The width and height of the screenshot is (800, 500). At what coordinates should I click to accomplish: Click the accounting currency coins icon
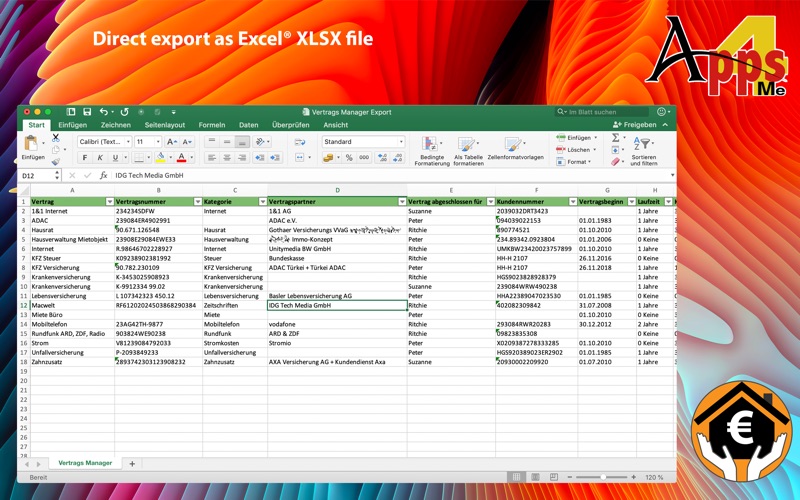pos(328,158)
